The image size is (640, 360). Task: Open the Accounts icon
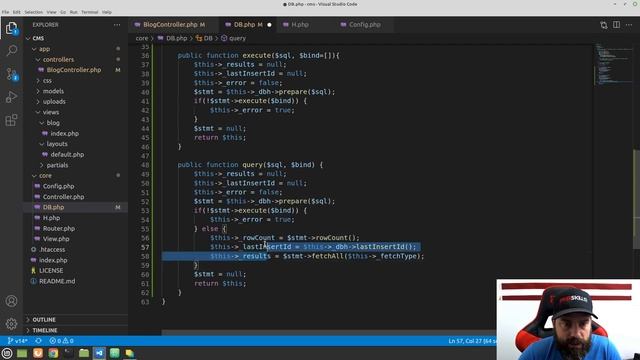(x=11, y=301)
